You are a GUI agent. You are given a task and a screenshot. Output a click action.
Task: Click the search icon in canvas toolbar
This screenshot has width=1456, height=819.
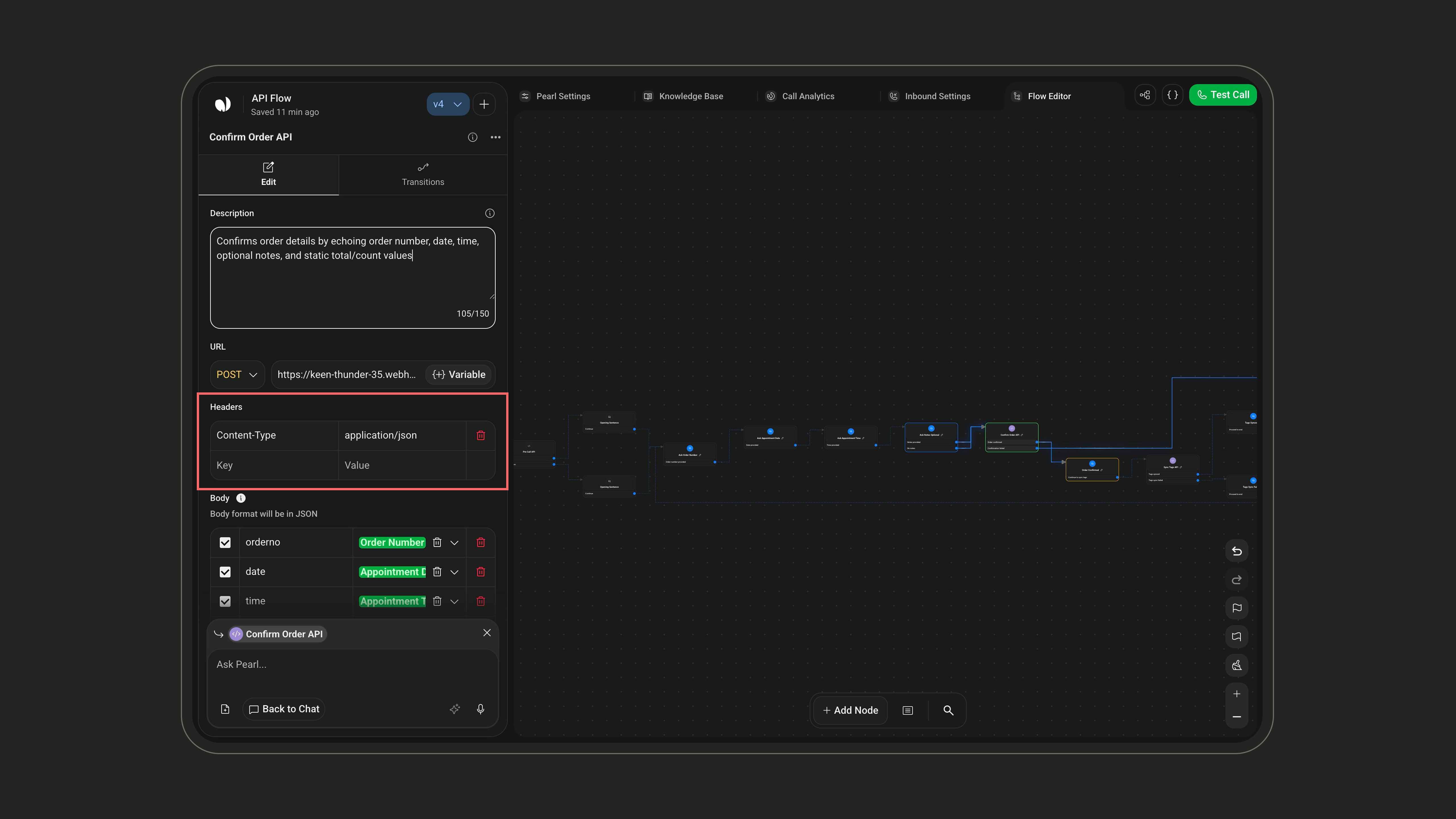tap(948, 710)
